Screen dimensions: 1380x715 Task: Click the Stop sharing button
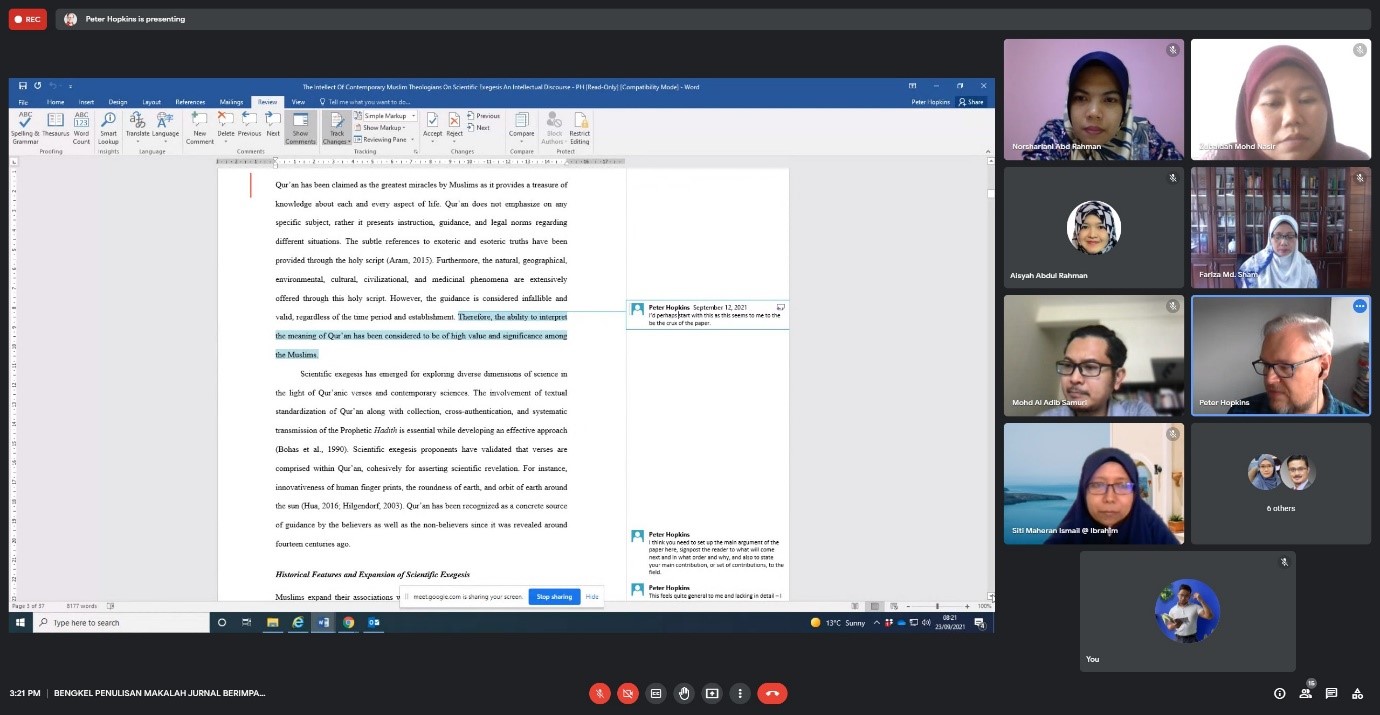(x=554, y=597)
